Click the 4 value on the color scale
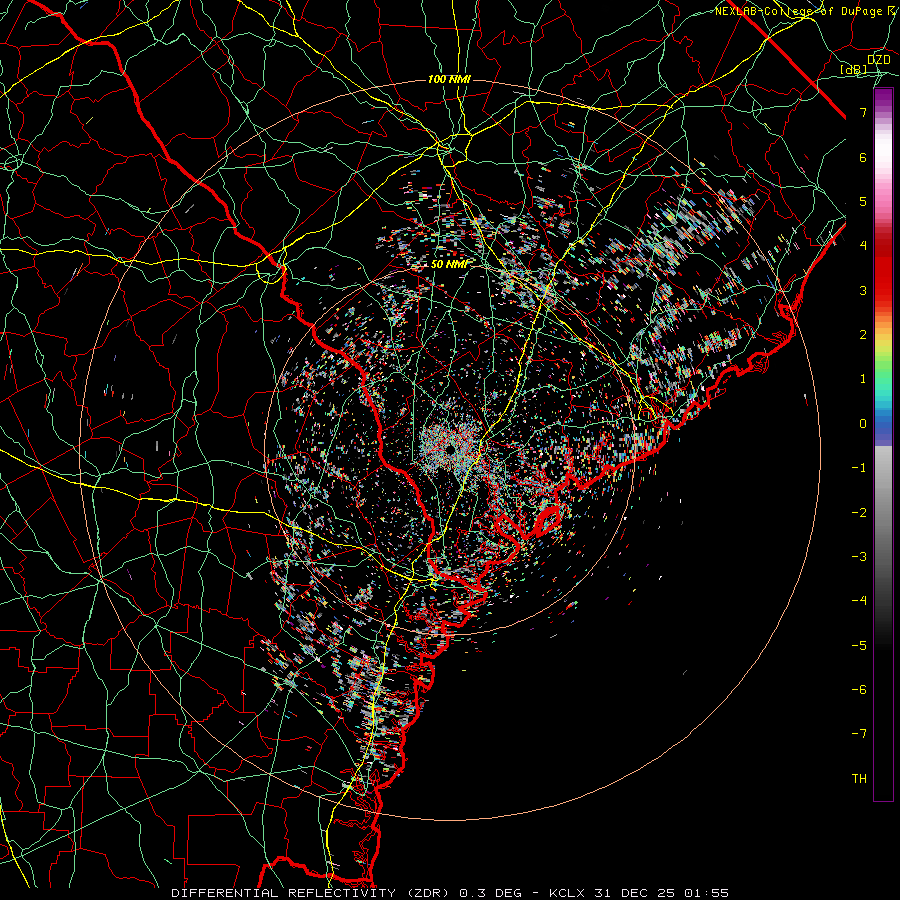This screenshot has width=900, height=900. [863, 246]
